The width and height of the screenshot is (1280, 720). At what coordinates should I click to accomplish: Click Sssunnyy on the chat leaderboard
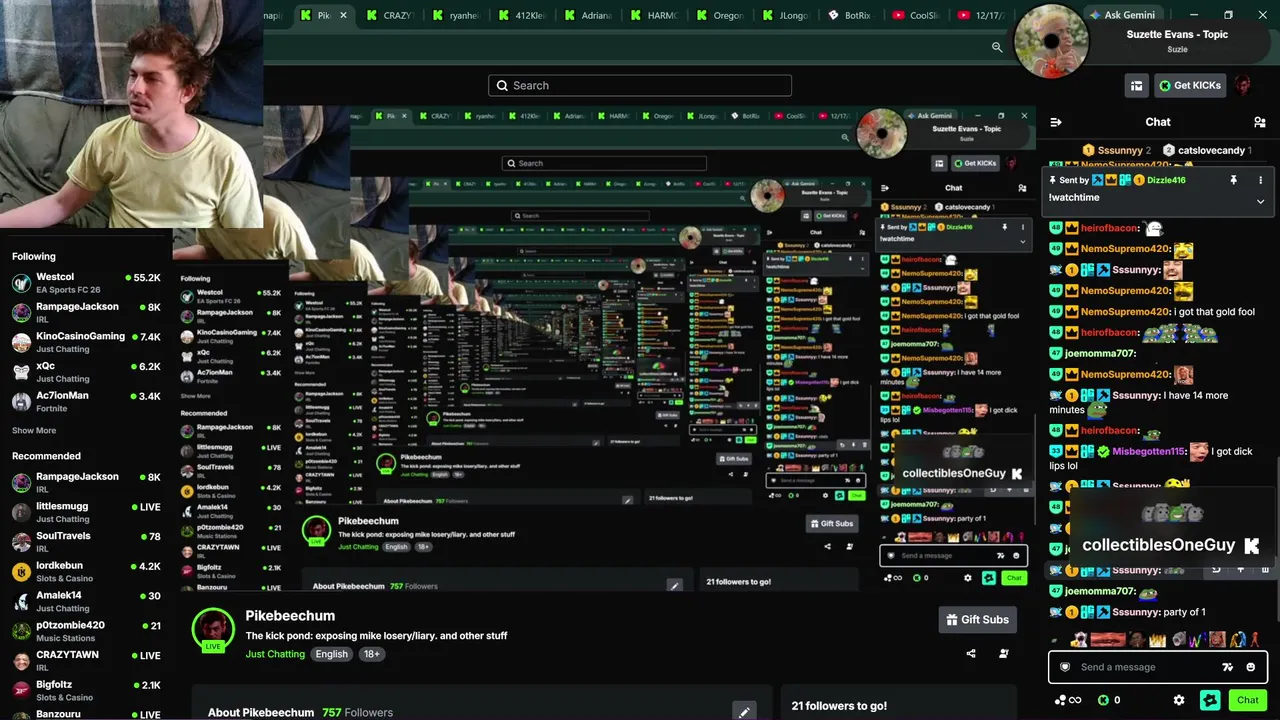1120,150
